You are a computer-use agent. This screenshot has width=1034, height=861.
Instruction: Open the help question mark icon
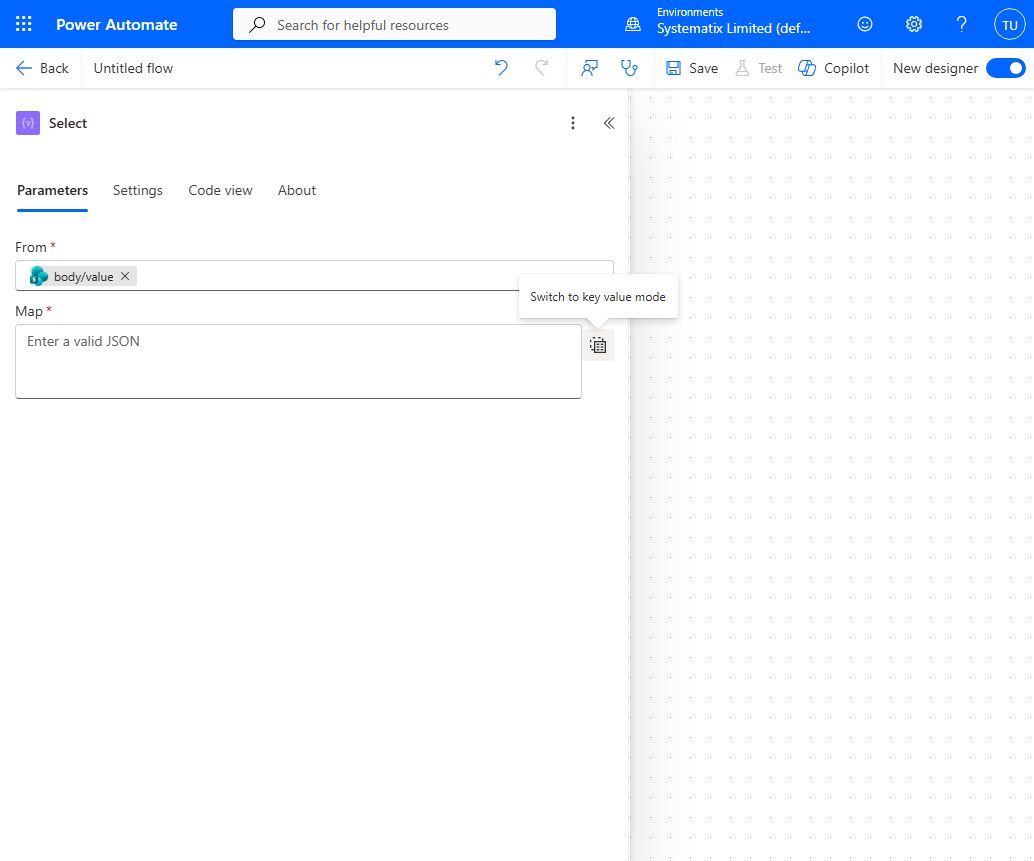961,24
